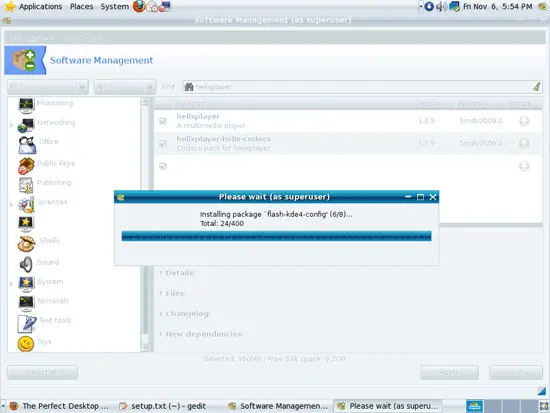Viewport: 550px width, 413px height.
Task: Open the File menu in Software Management
Action: coord(15,37)
